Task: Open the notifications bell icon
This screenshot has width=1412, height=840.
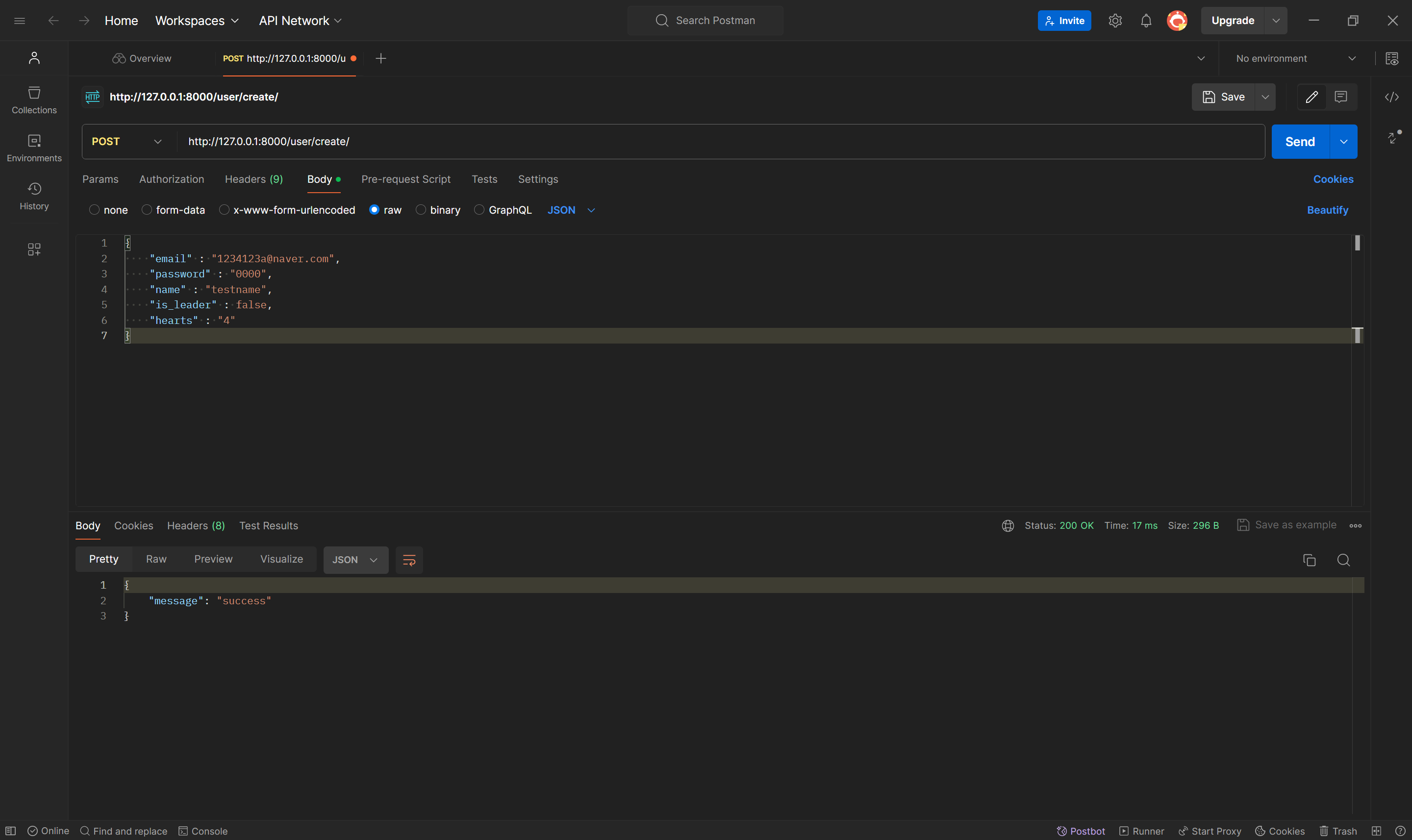Action: (x=1146, y=21)
